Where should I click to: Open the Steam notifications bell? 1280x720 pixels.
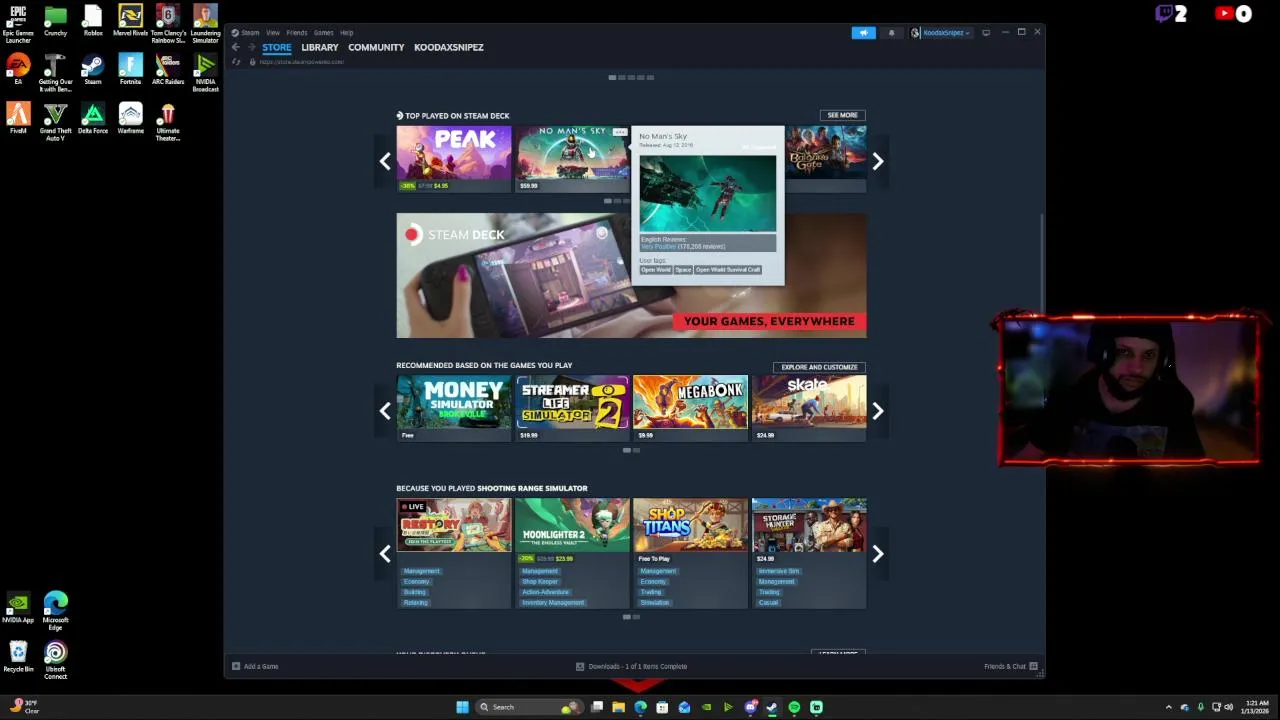[892, 33]
